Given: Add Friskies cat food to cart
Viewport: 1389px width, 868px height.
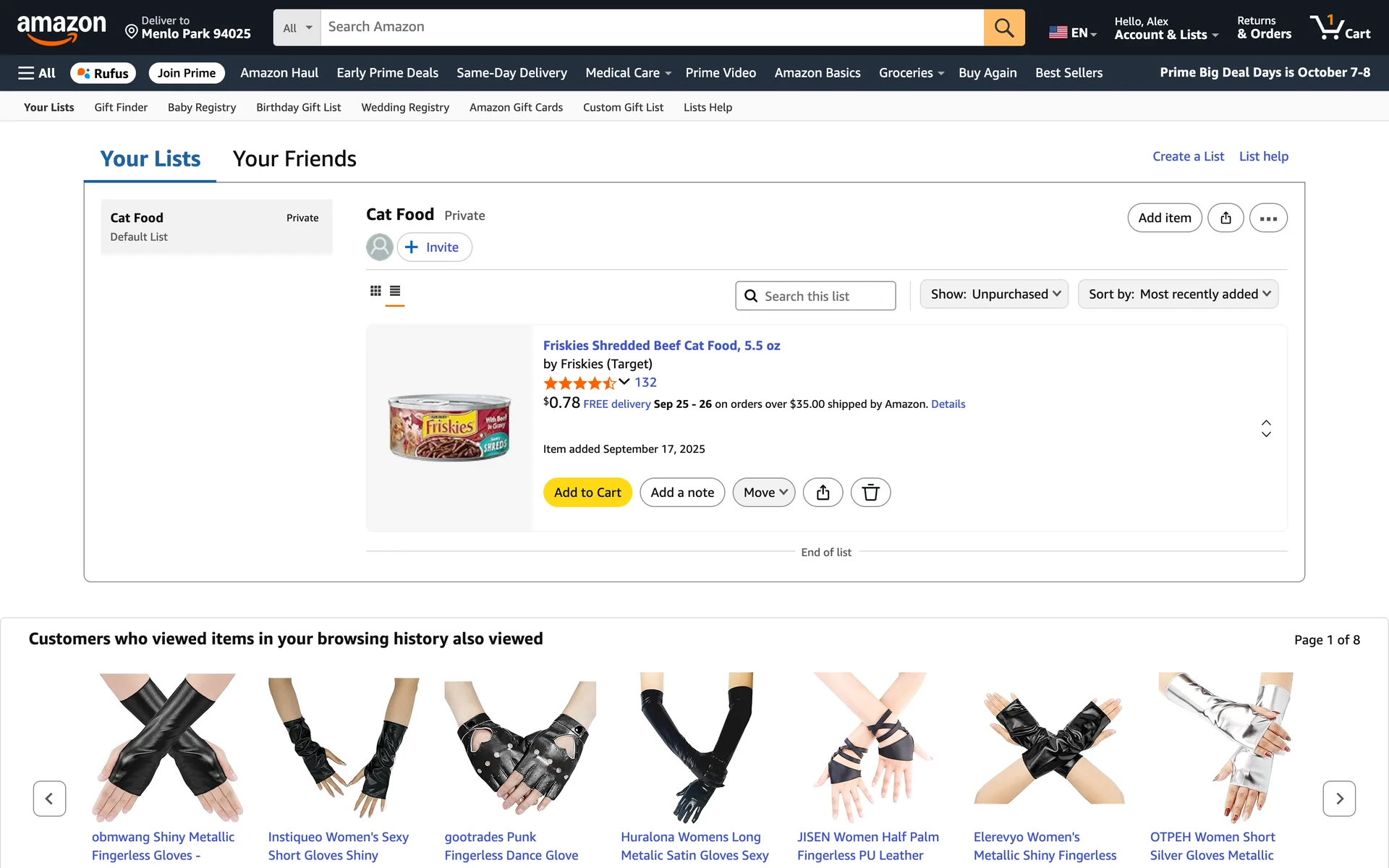Looking at the screenshot, I should (x=587, y=493).
